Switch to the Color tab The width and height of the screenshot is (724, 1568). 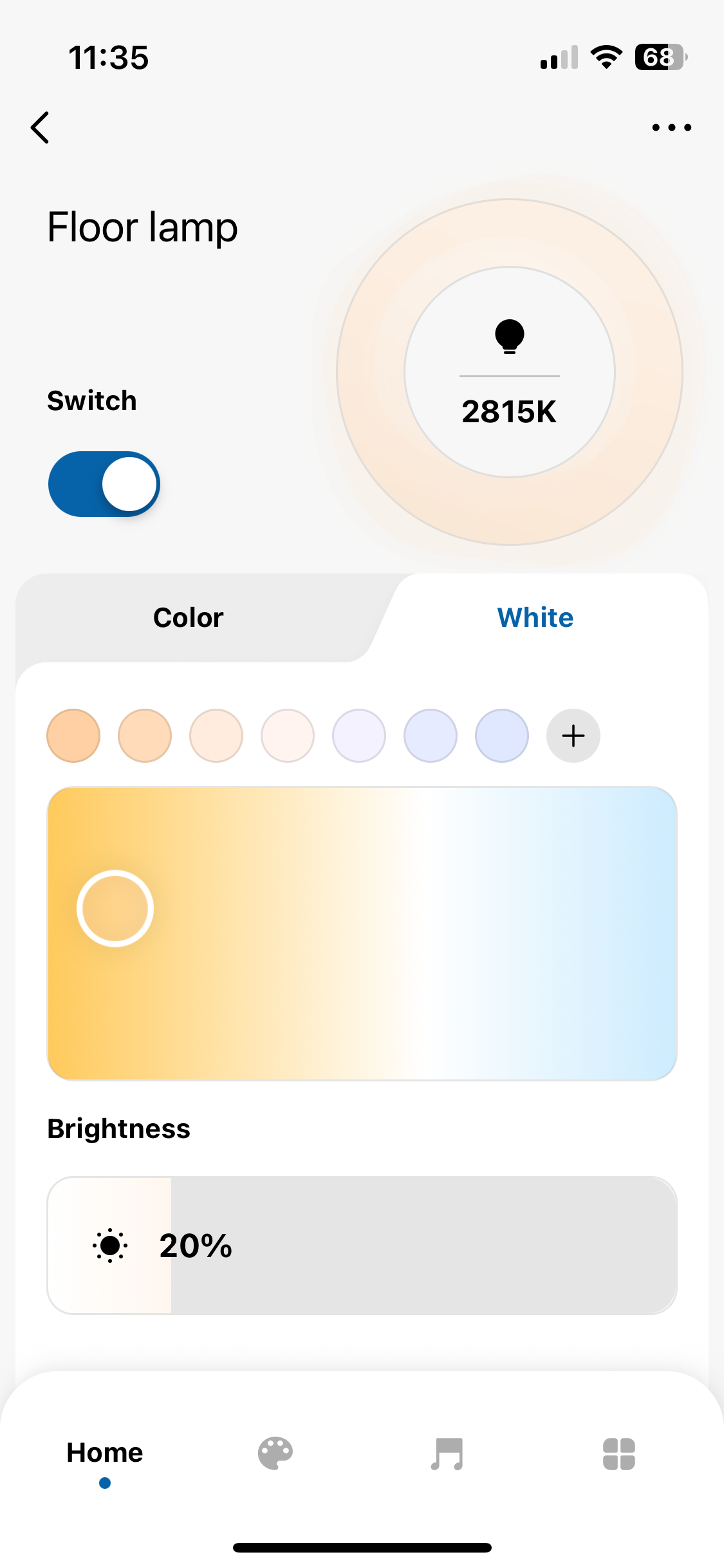[189, 618]
